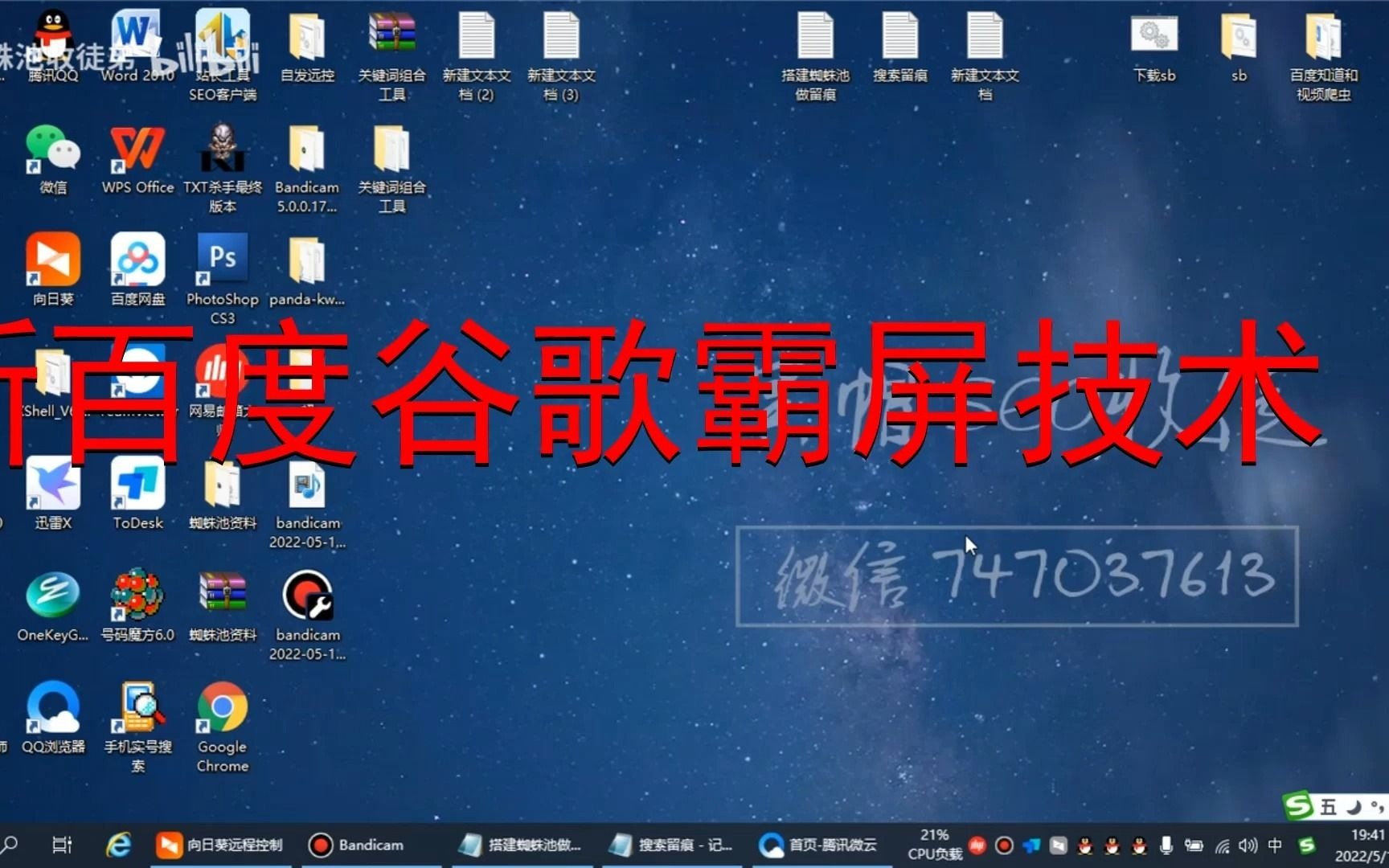1389x868 pixels.
Task: Open the 向日葵 desktop shortcut
Action: (53, 270)
